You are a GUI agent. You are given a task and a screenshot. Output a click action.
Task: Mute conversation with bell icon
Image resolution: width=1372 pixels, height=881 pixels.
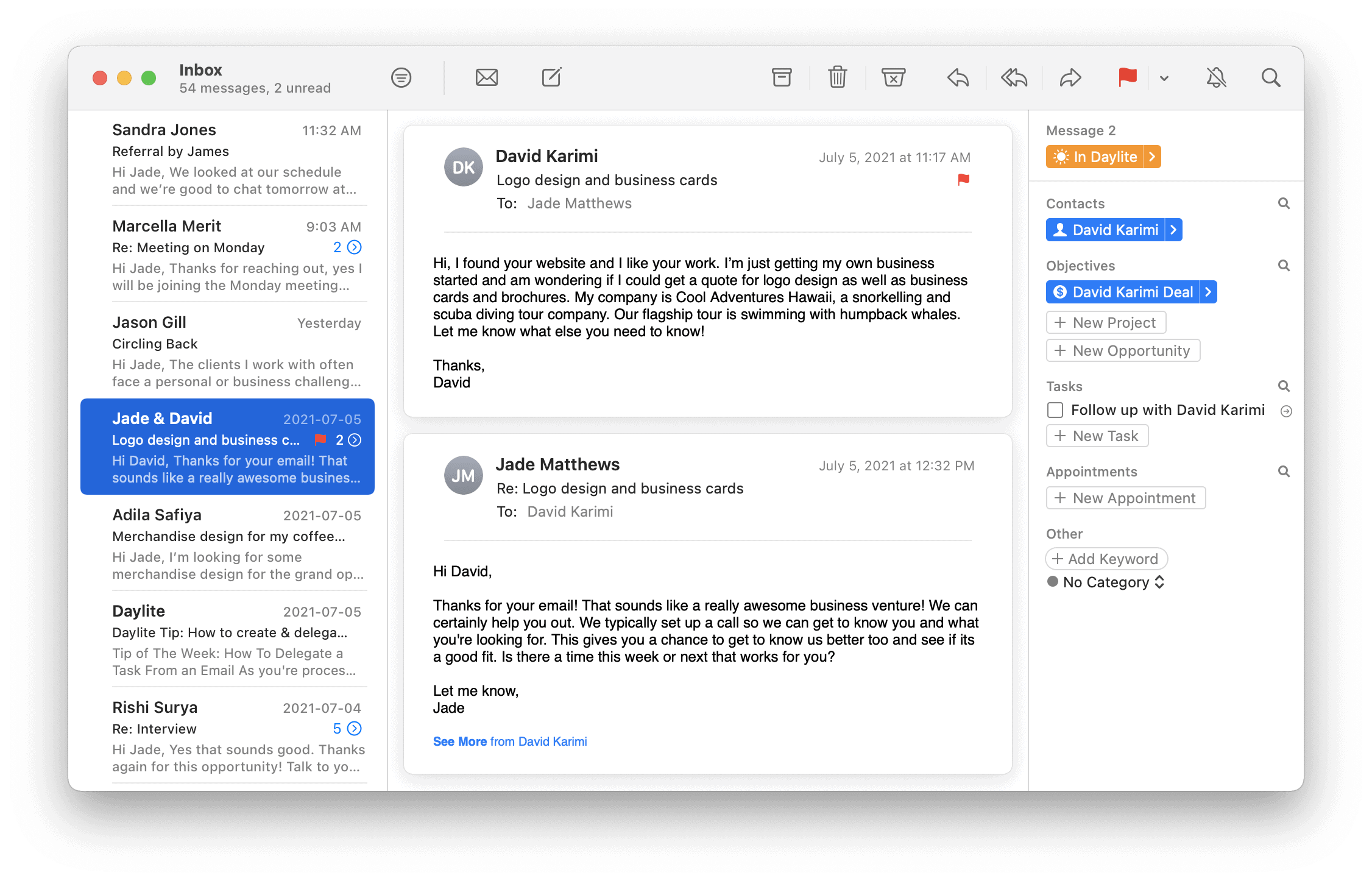[x=1216, y=78]
